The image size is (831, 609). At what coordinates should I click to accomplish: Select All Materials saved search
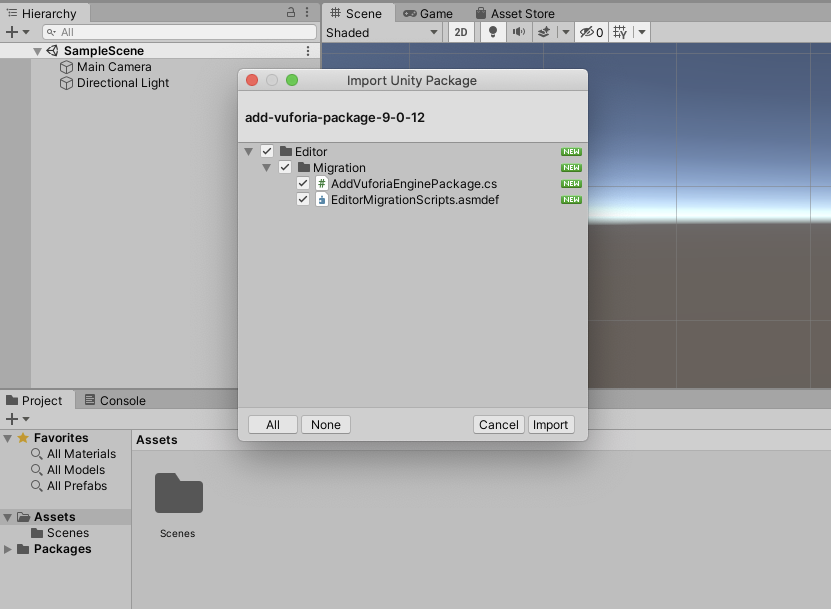click(81, 454)
